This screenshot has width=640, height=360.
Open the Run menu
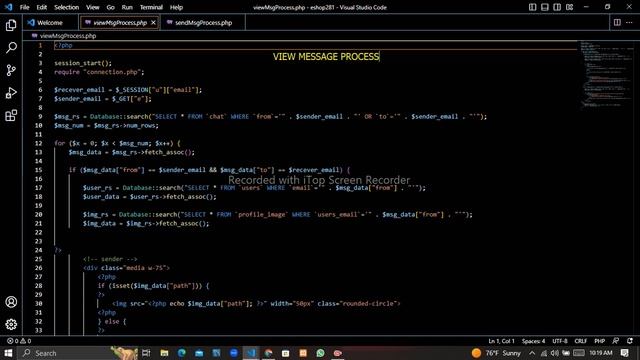(x=127, y=7)
